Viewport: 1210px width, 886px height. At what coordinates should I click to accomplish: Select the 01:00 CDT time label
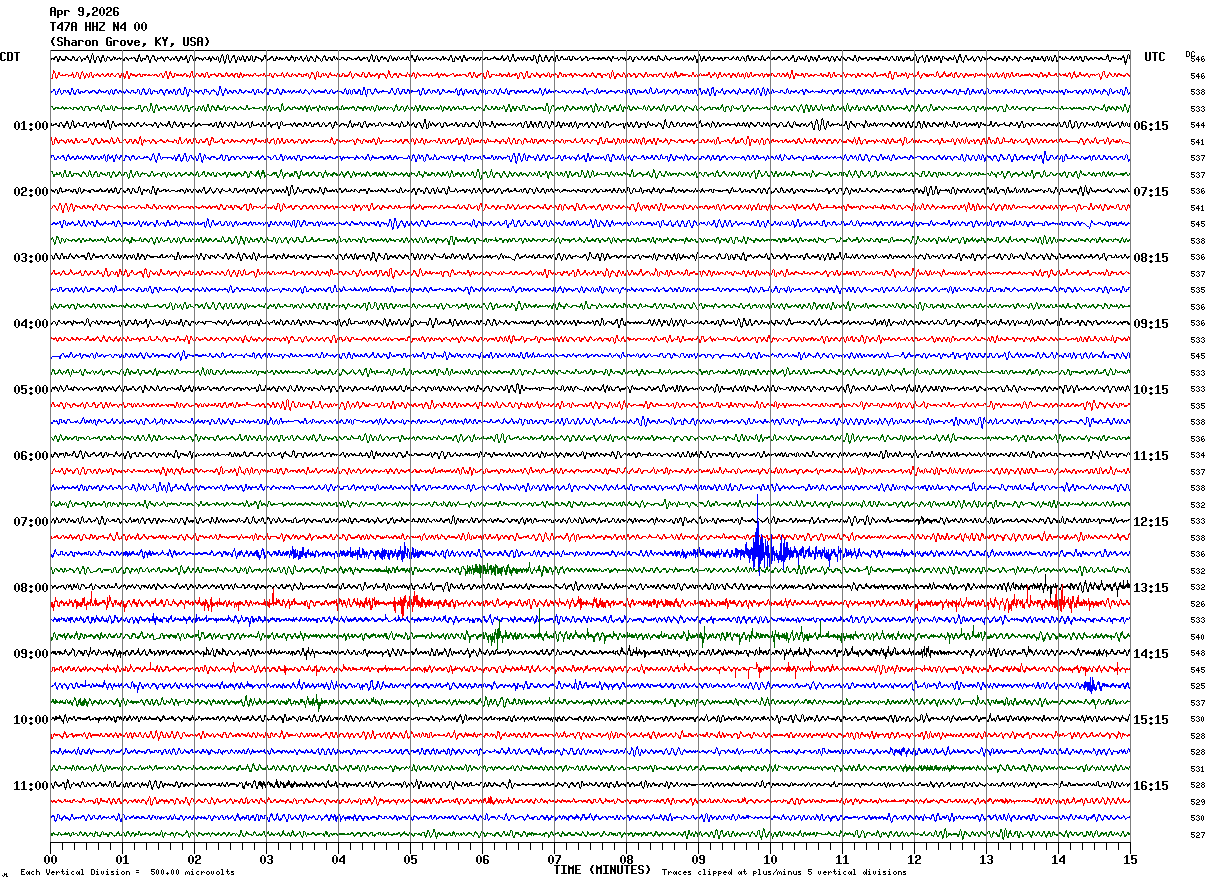point(31,126)
